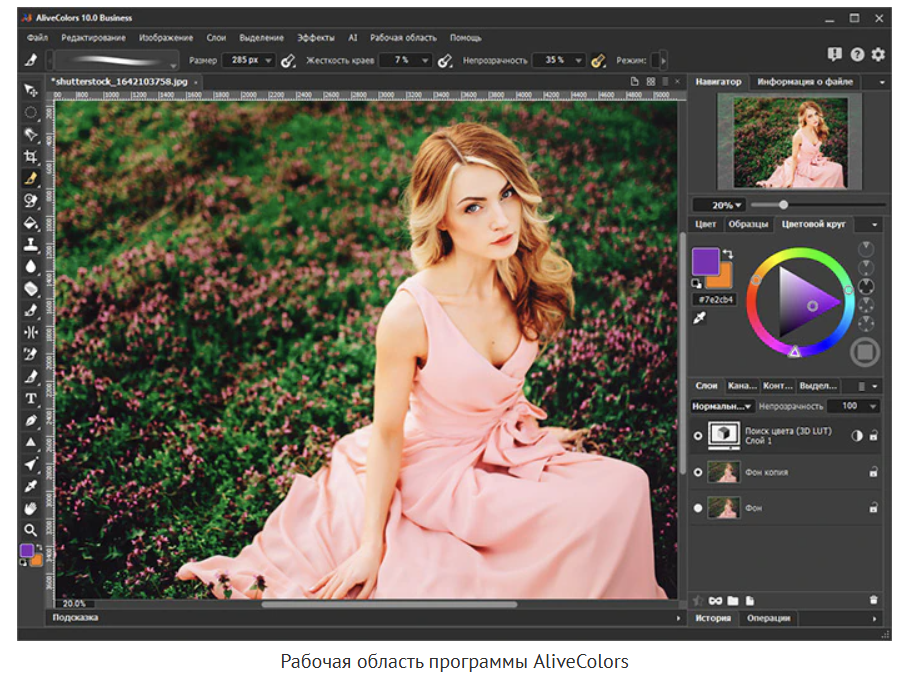915x677 pixels.
Task: Pick the elliptical selection tool
Action: tap(30, 113)
